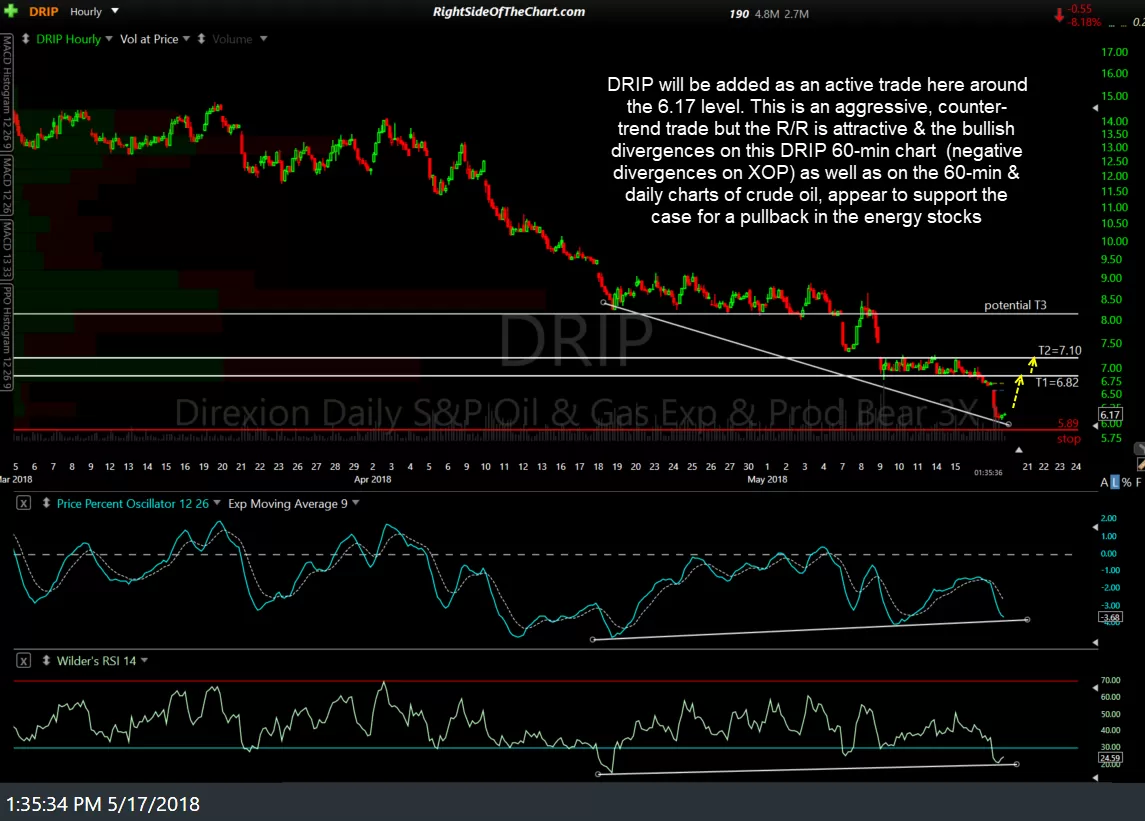Open the DRIP Hourly series dropdown
This screenshot has height=821, width=1145.
(x=109, y=39)
